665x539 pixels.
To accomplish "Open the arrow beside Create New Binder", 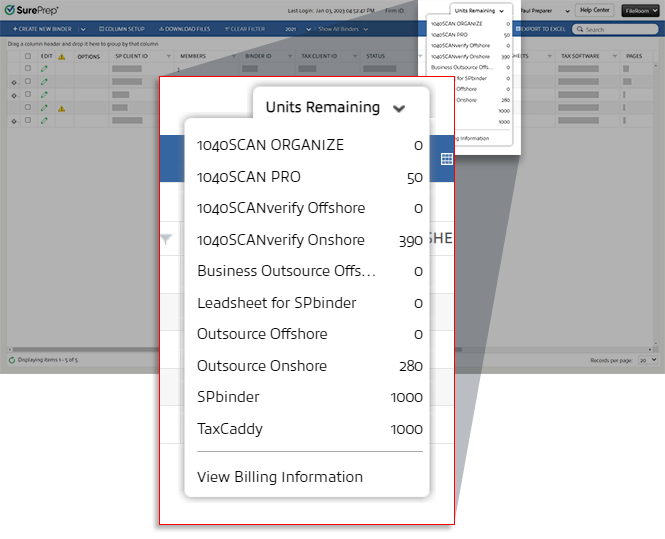I will click(83, 29).
